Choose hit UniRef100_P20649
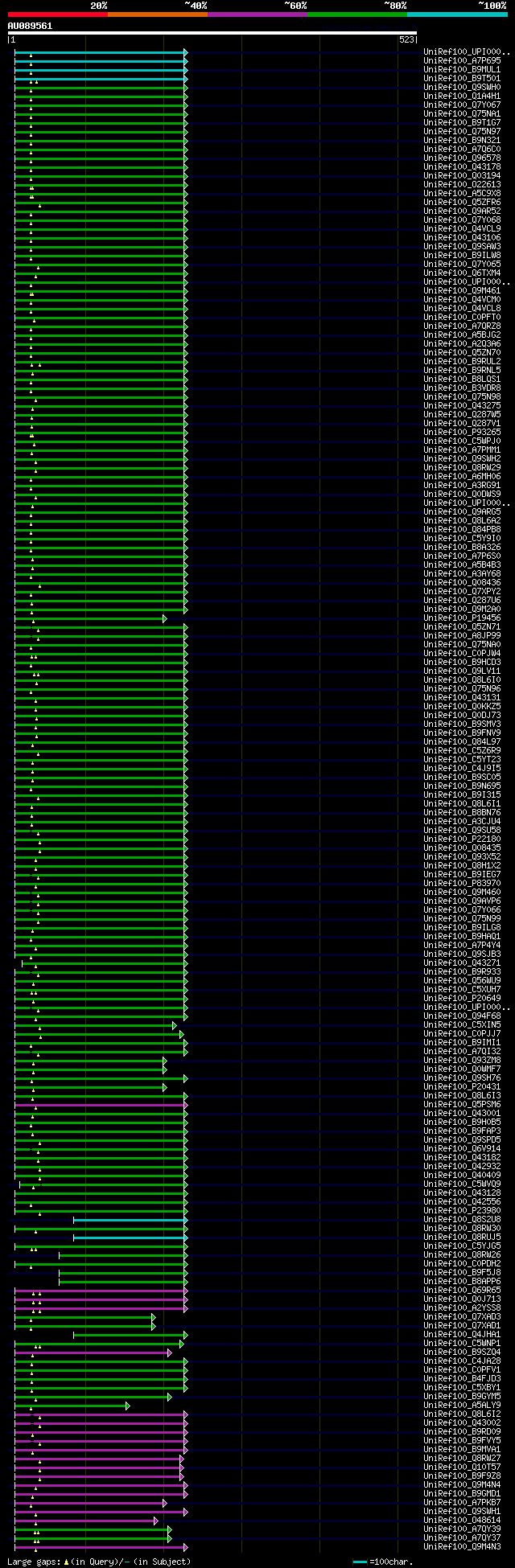 click(462, 998)
